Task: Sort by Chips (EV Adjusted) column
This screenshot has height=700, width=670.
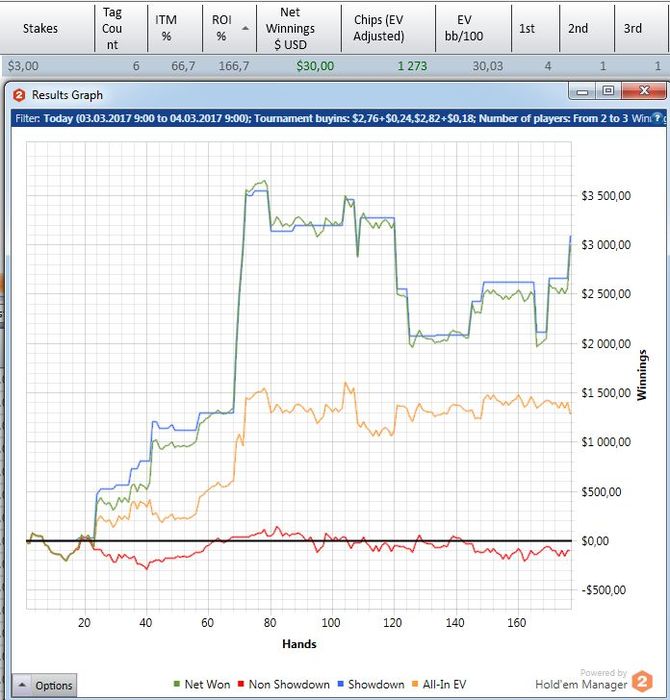Action: tap(388, 29)
